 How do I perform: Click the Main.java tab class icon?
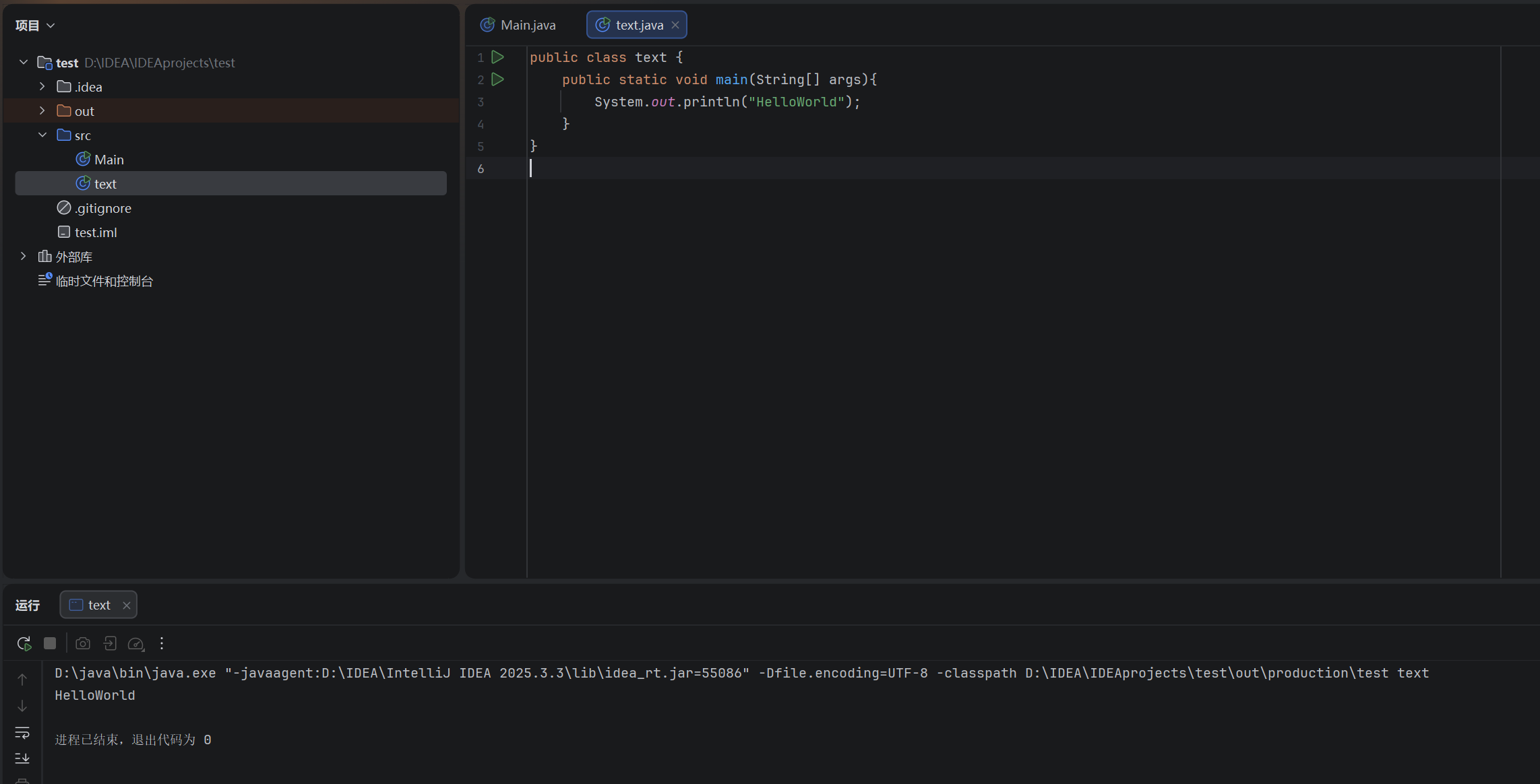point(487,25)
